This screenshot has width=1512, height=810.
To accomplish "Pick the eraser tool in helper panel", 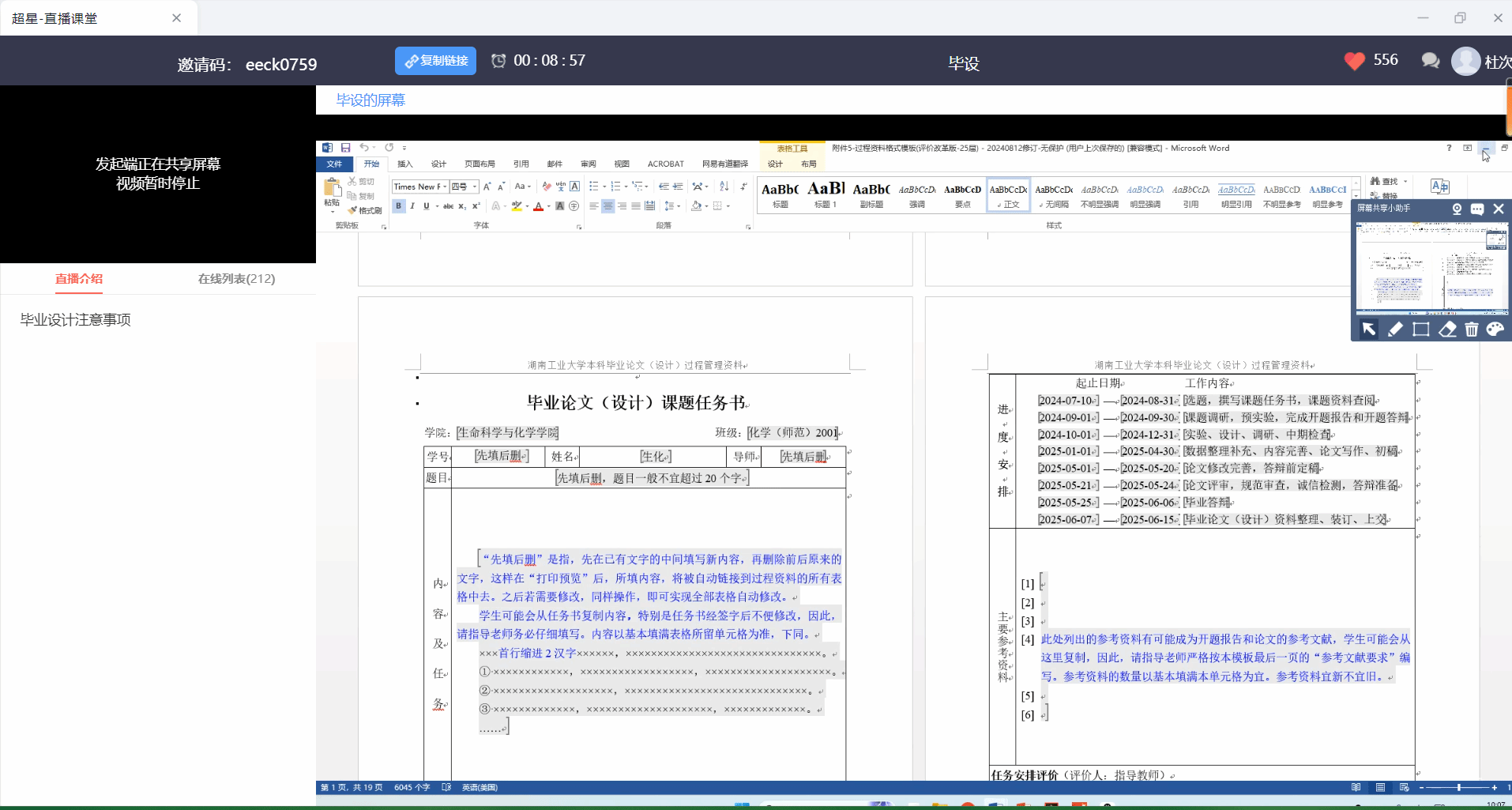I will (x=1446, y=330).
